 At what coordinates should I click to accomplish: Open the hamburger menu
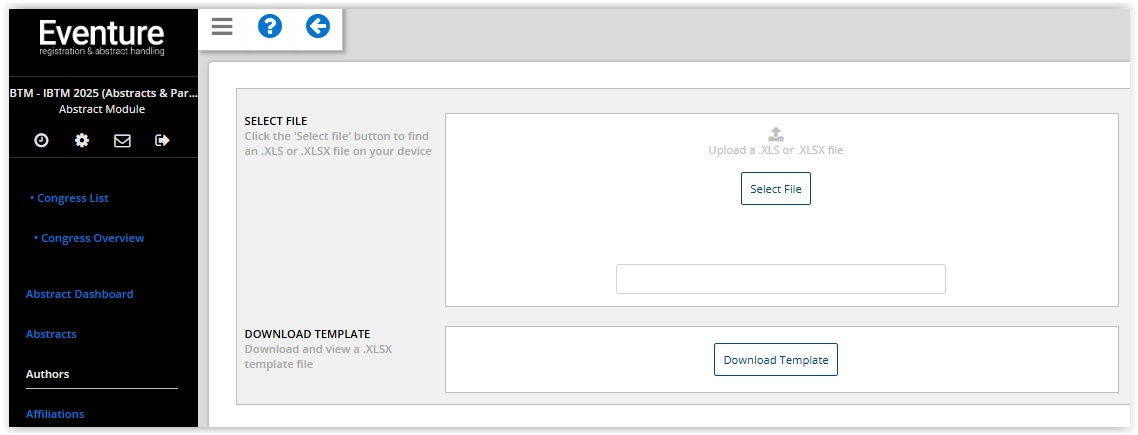coord(222,27)
